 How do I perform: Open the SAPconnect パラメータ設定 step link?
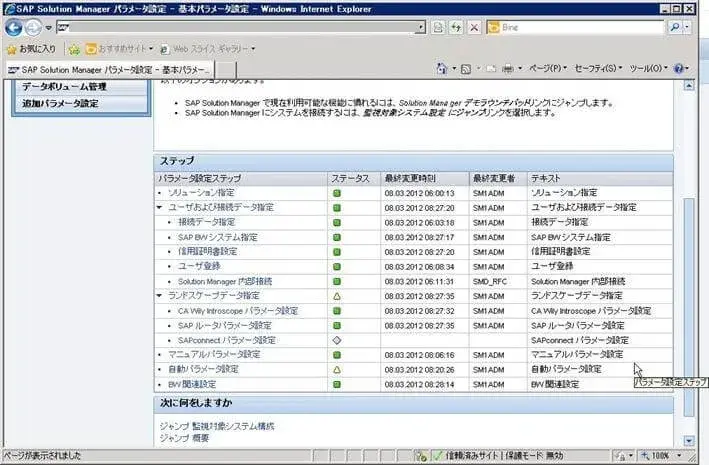pos(227,340)
